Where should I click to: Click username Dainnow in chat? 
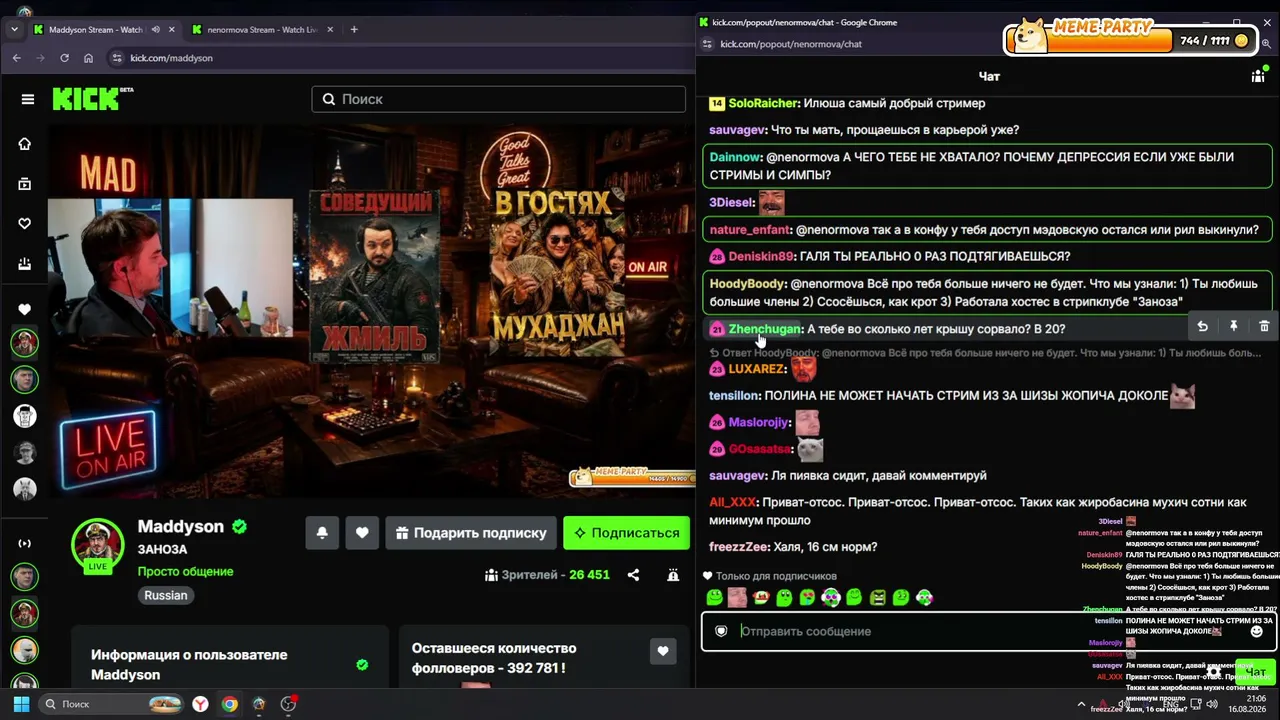[x=735, y=157]
